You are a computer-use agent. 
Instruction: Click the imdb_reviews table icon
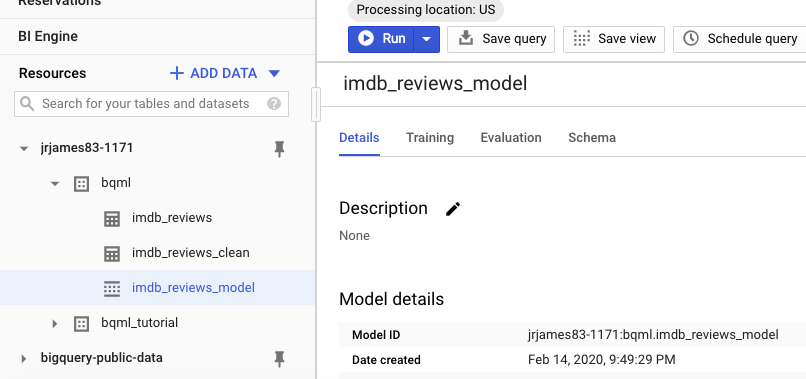point(112,219)
